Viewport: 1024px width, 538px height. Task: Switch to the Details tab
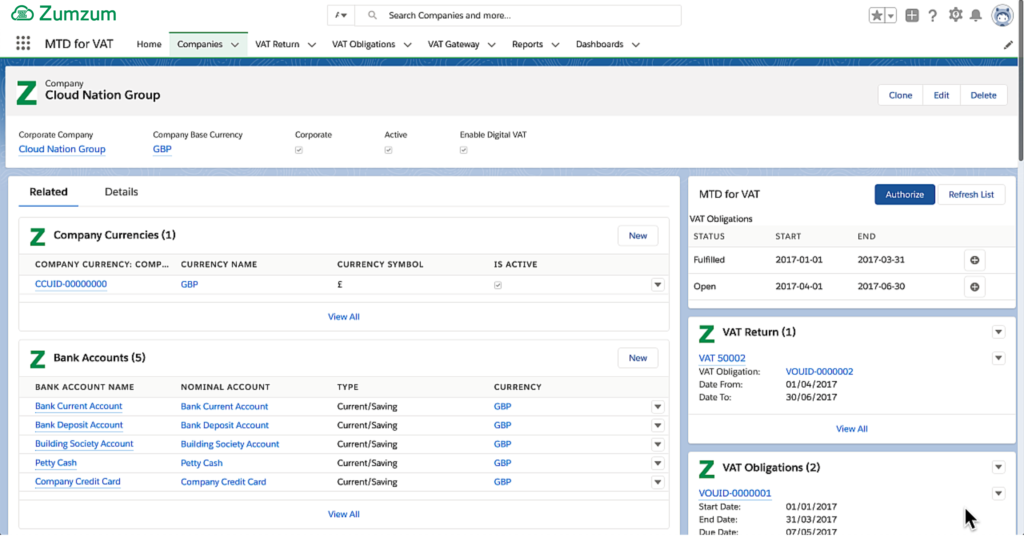click(121, 192)
